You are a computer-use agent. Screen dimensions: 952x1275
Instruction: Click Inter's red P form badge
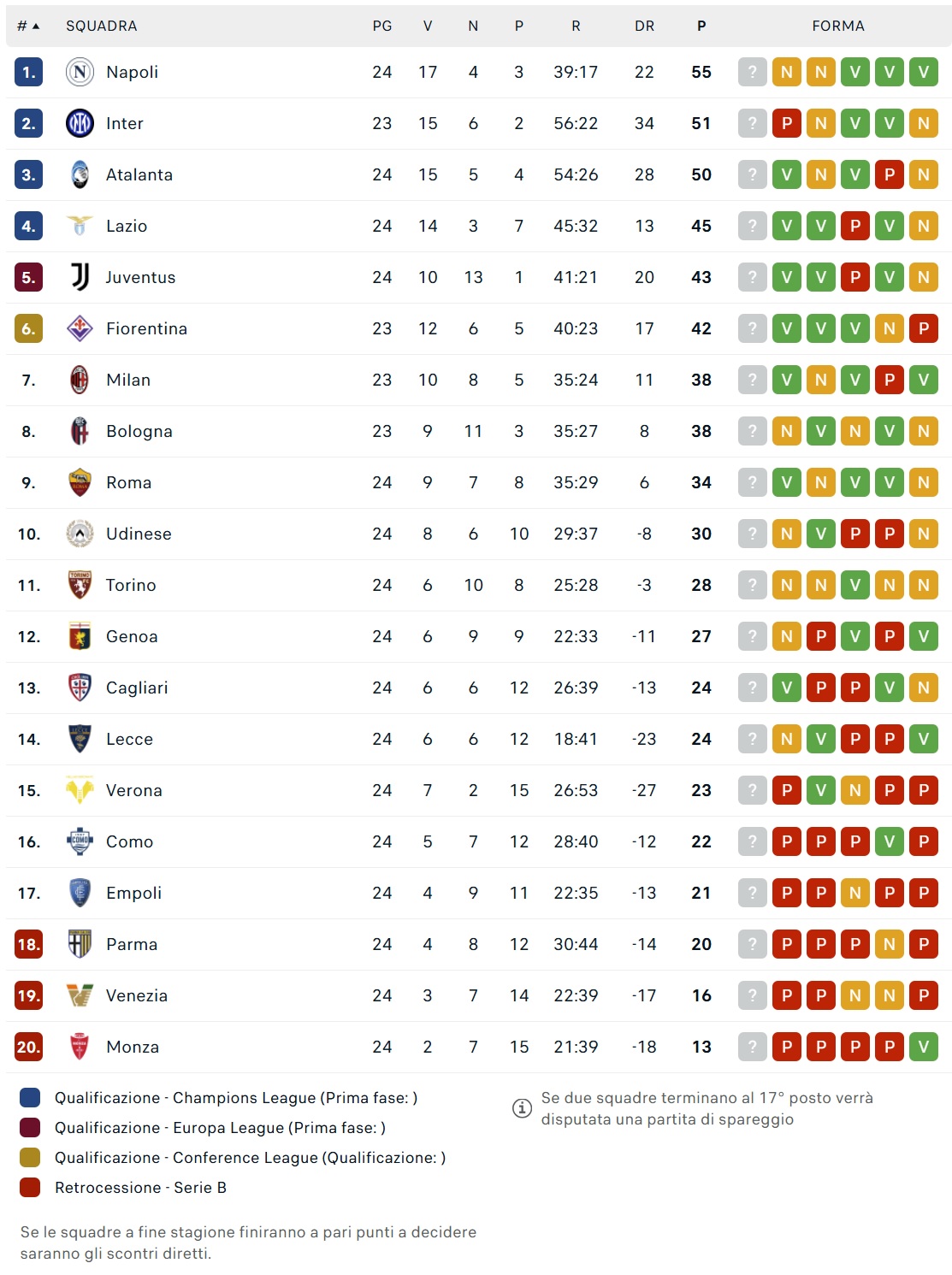click(x=787, y=123)
